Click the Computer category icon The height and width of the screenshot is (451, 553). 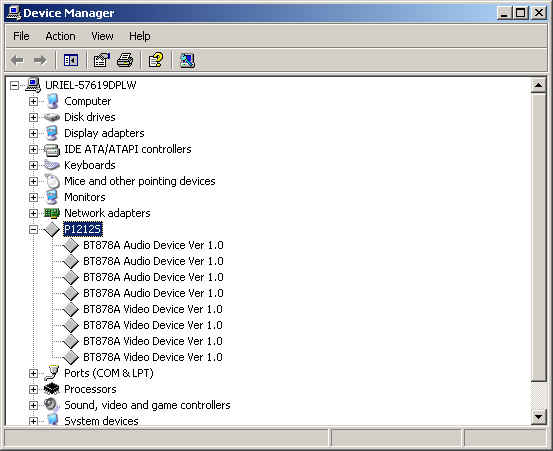pyautogui.click(x=52, y=101)
